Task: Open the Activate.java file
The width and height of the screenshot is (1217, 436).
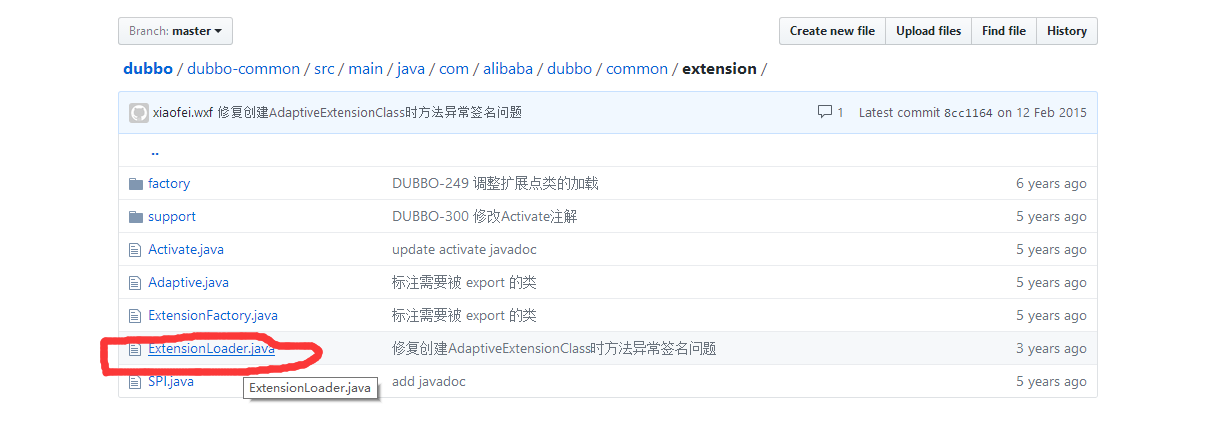Action: pyautogui.click(x=186, y=250)
